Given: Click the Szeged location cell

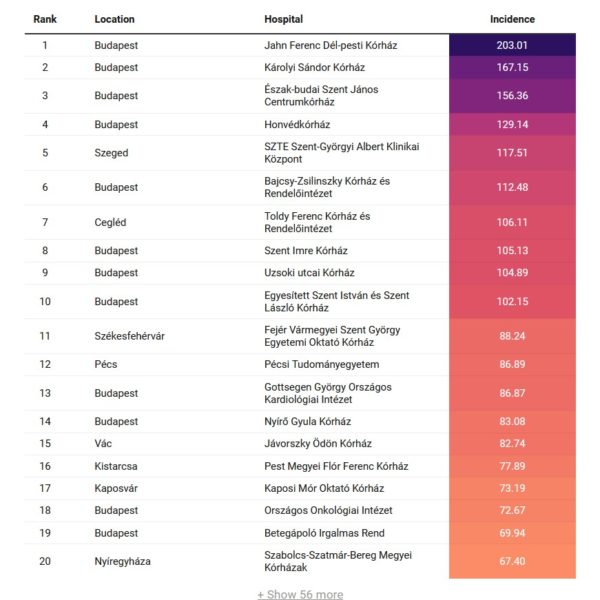Looking at the screenshot, I should [111, 153].
